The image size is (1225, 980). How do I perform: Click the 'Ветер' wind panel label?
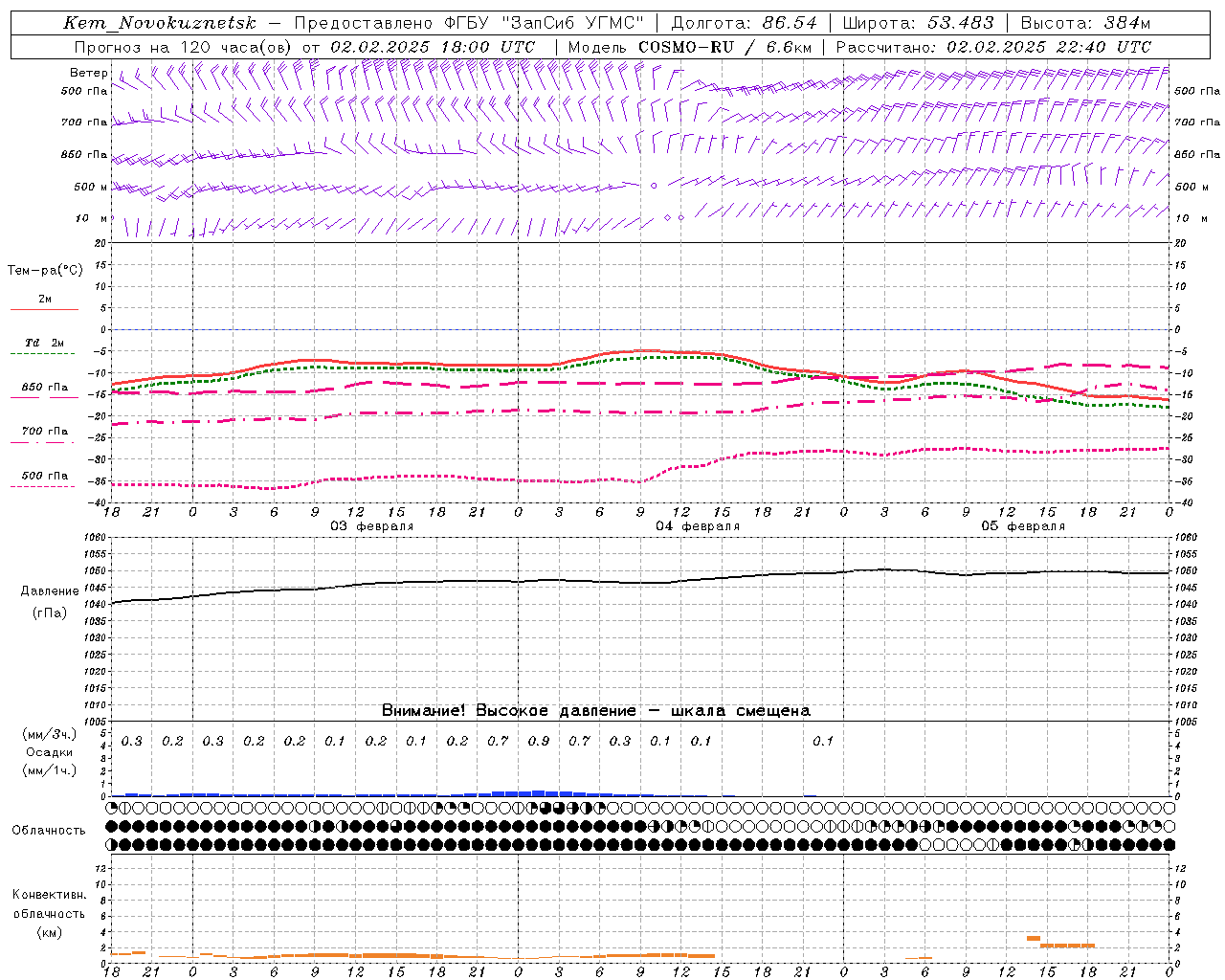pos(88,73)
